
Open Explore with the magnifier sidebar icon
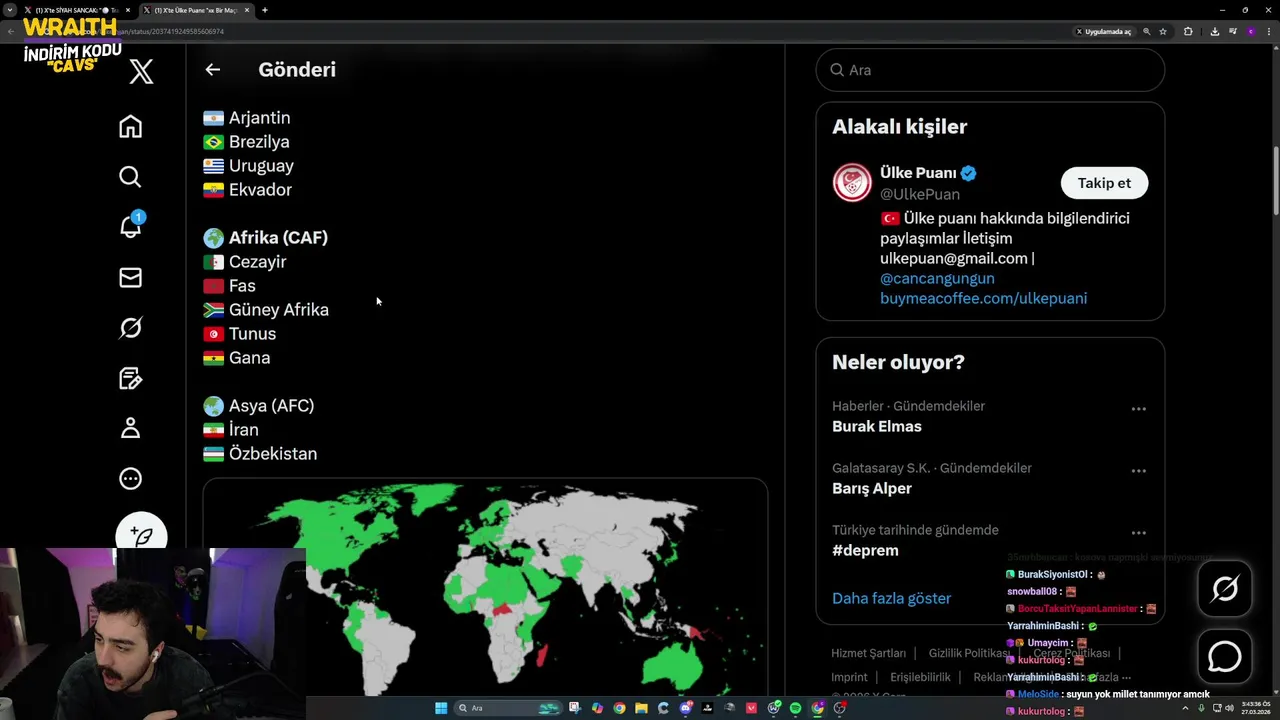(130, 177)
